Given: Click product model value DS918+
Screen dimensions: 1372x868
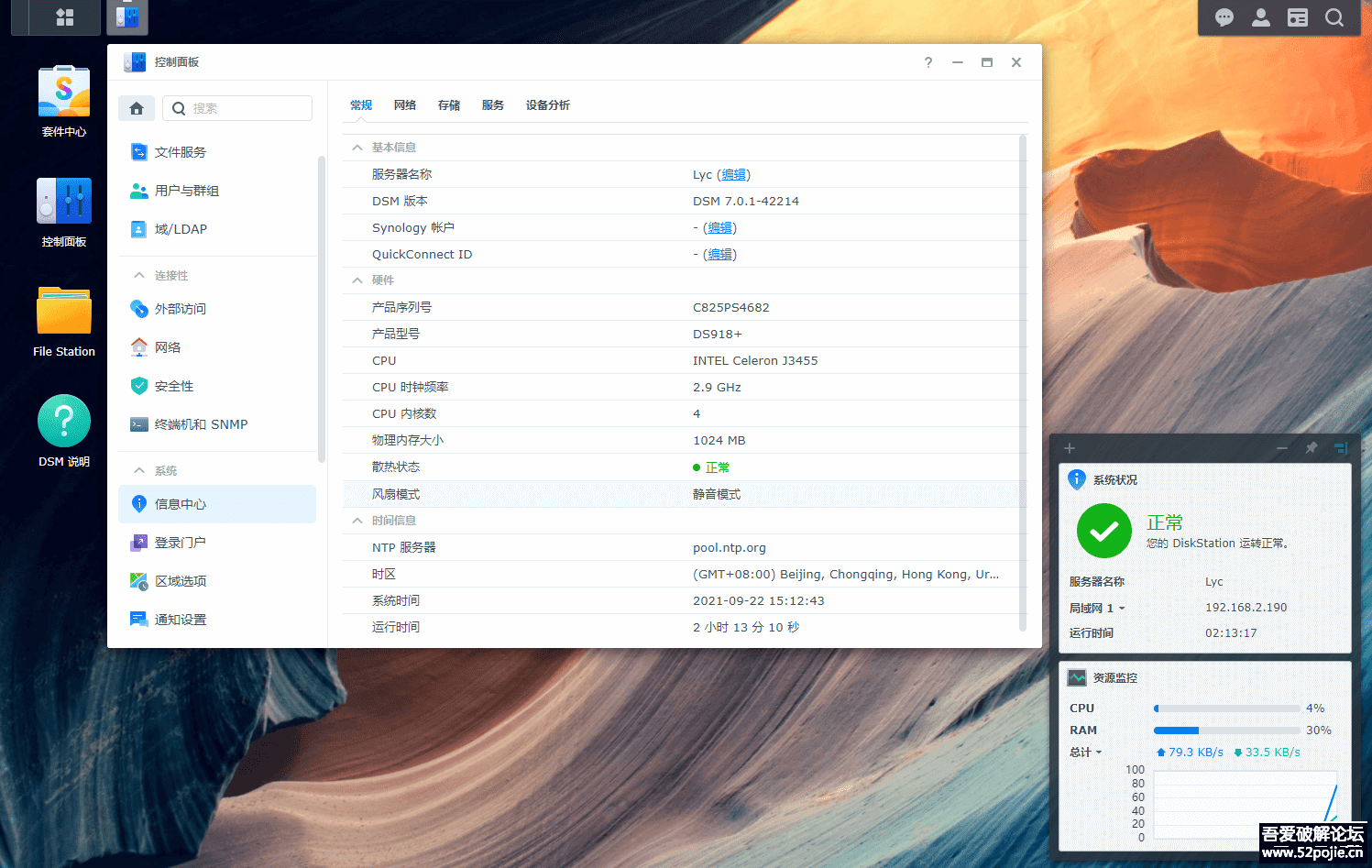Looking at the screenshot, I should (718, 335).
